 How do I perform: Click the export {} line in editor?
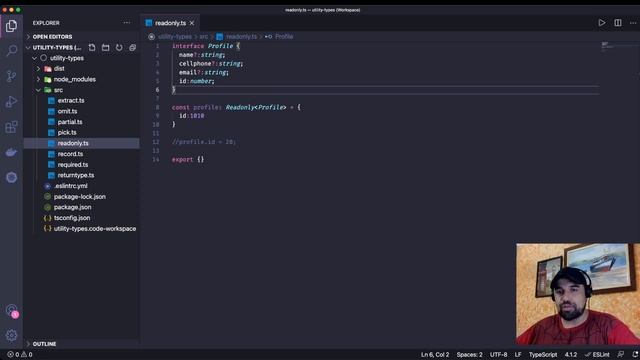(188, 160)
